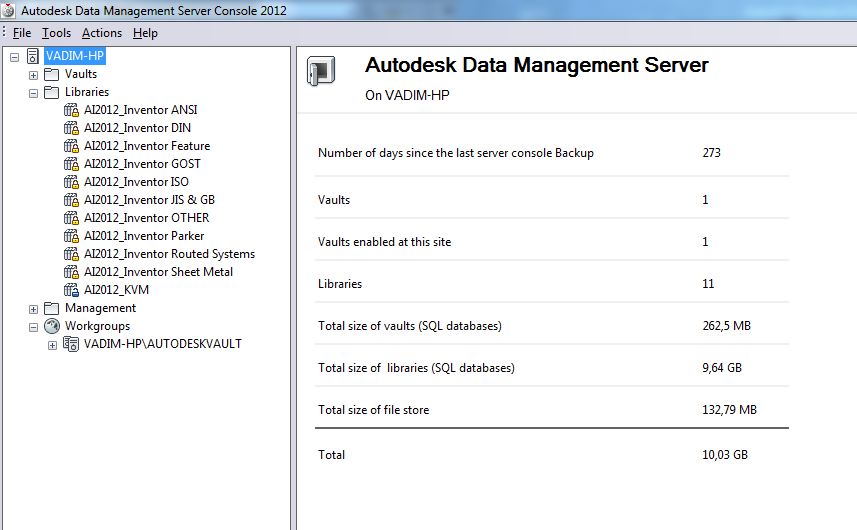Image resolution: width=857 pixels, height=530 pixels.
Task: Collapse the VADIM-HP root node
Action: tap(15, 57)
